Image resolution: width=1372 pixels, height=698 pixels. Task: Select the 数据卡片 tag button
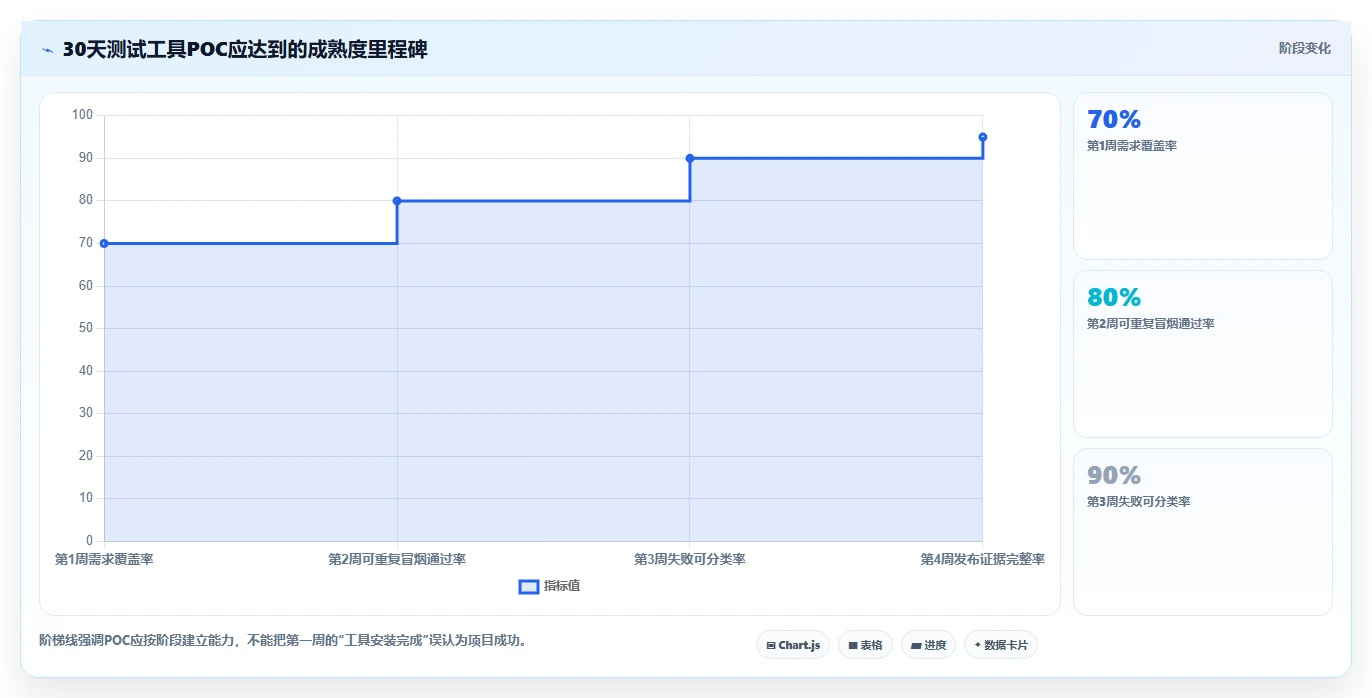pyautogui.click(x=1000, y=645)
